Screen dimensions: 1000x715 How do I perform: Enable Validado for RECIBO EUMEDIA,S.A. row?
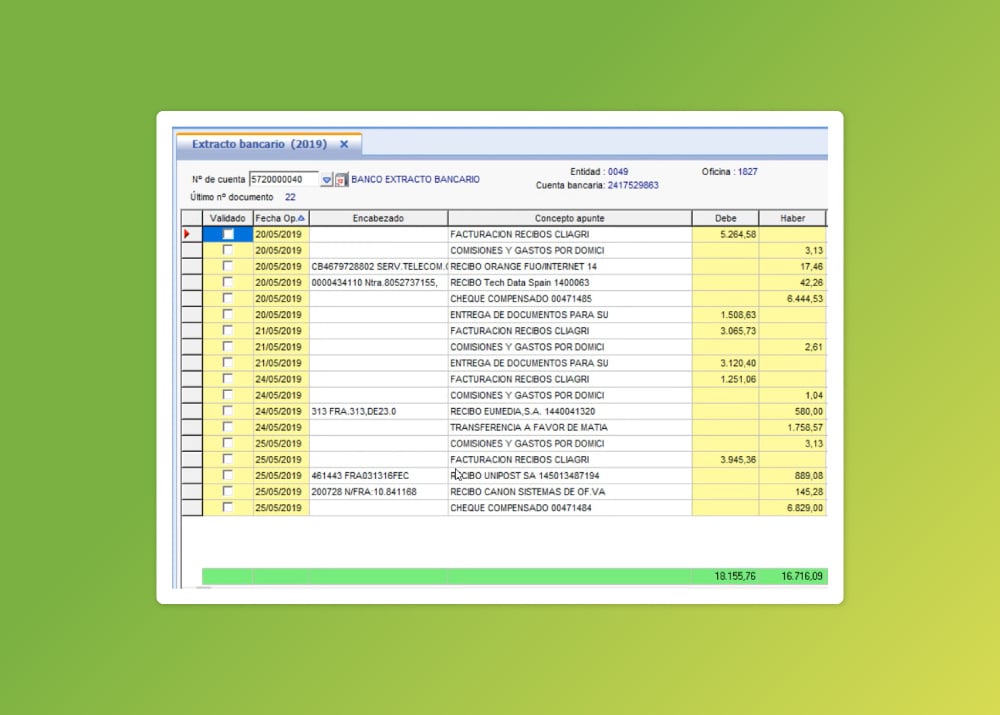pos(228,411)
